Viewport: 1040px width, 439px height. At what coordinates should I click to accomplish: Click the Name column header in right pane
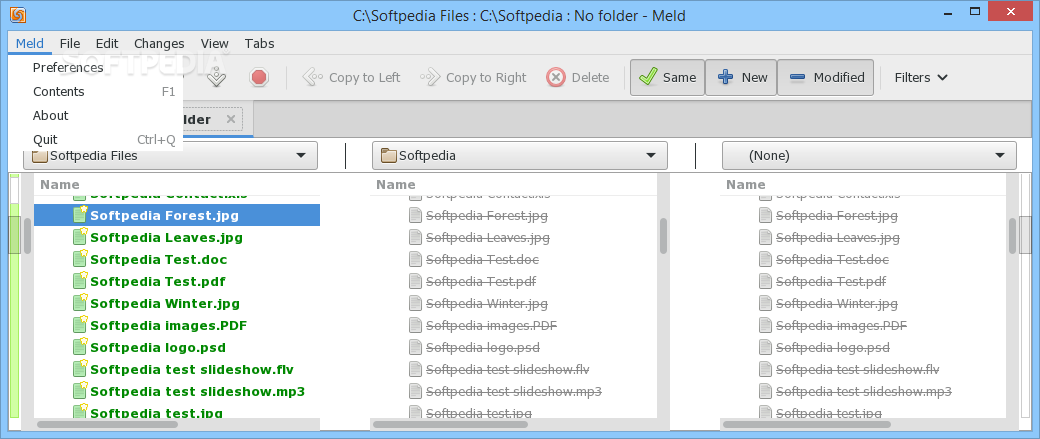point(746,184)
